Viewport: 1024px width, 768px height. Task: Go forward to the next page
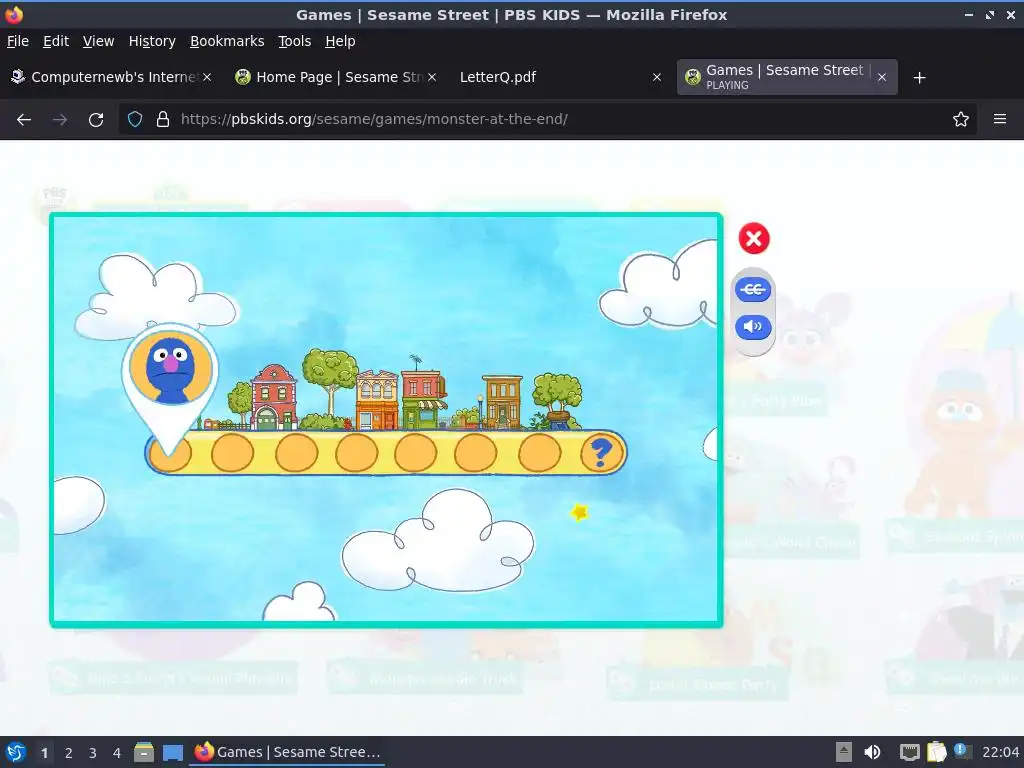tap(59, 120)
